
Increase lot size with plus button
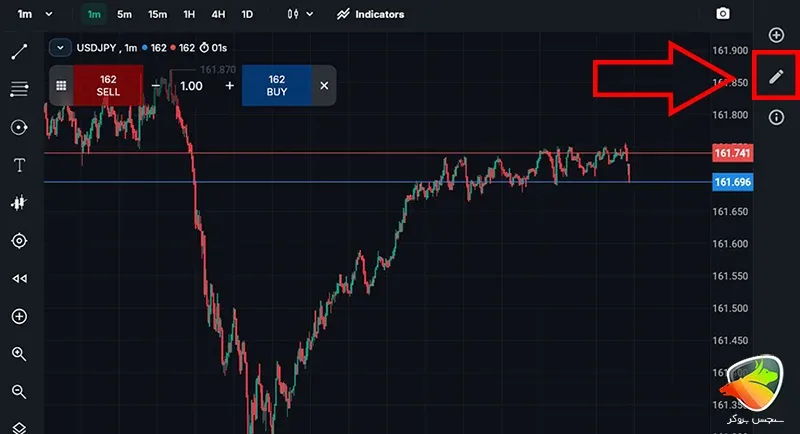pyautogui.click(x=230, y=86)
